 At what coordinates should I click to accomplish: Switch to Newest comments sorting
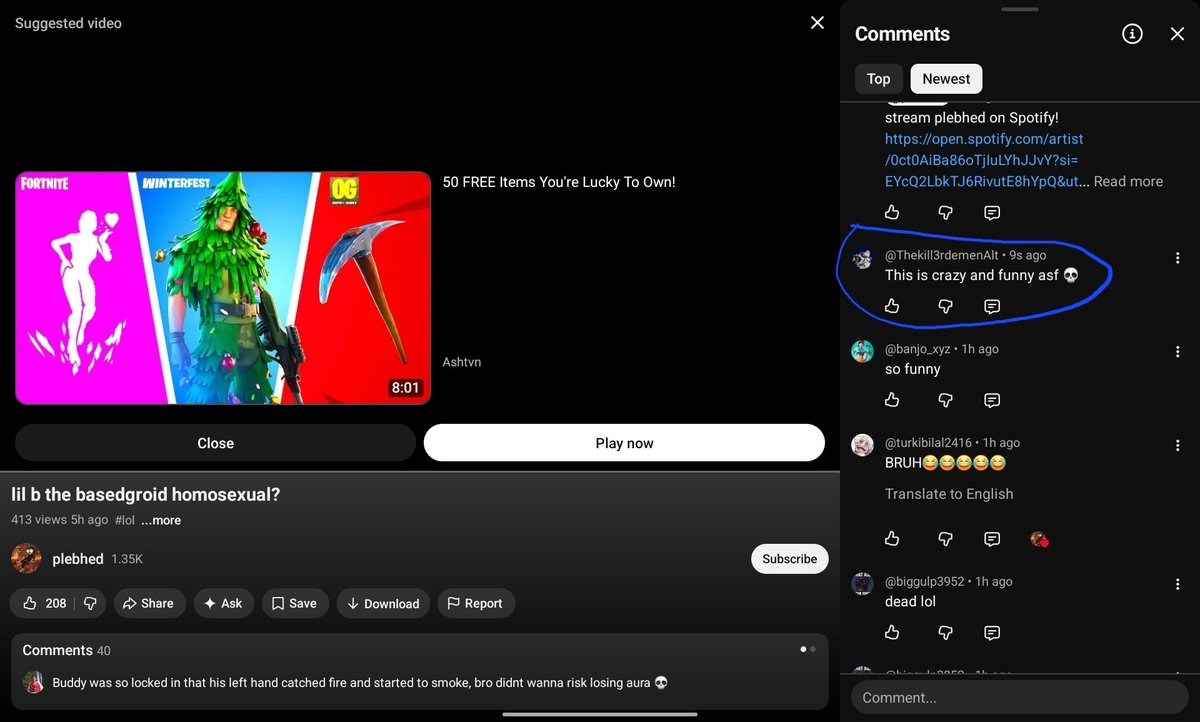[x=946, y=79]
